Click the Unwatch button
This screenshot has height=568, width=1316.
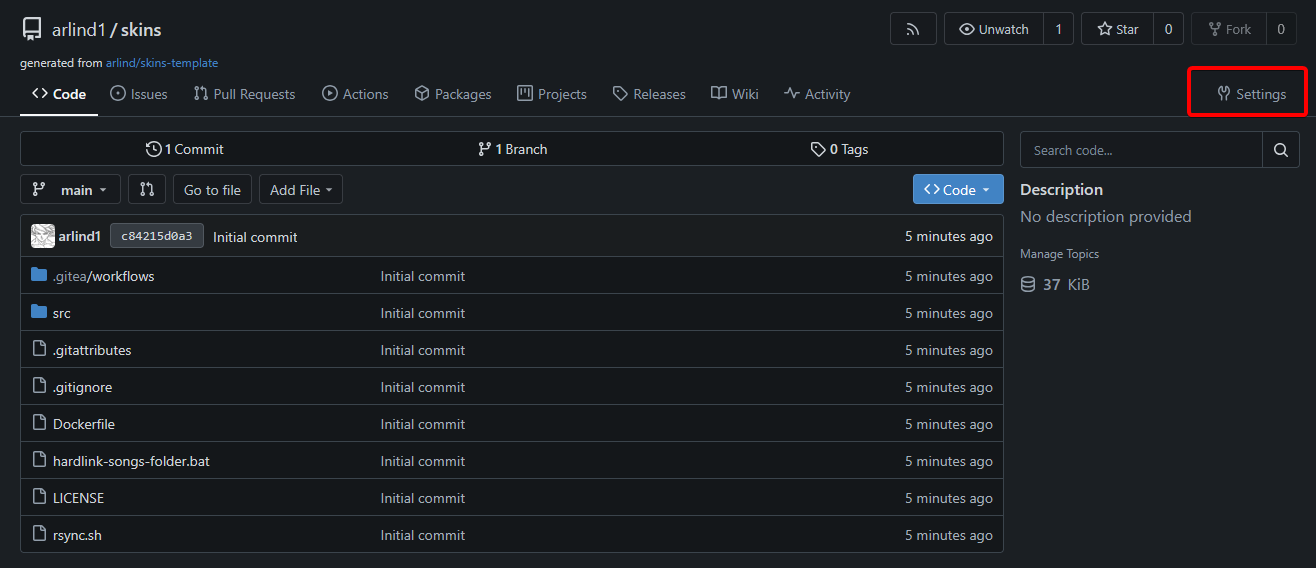coord(994,29)
